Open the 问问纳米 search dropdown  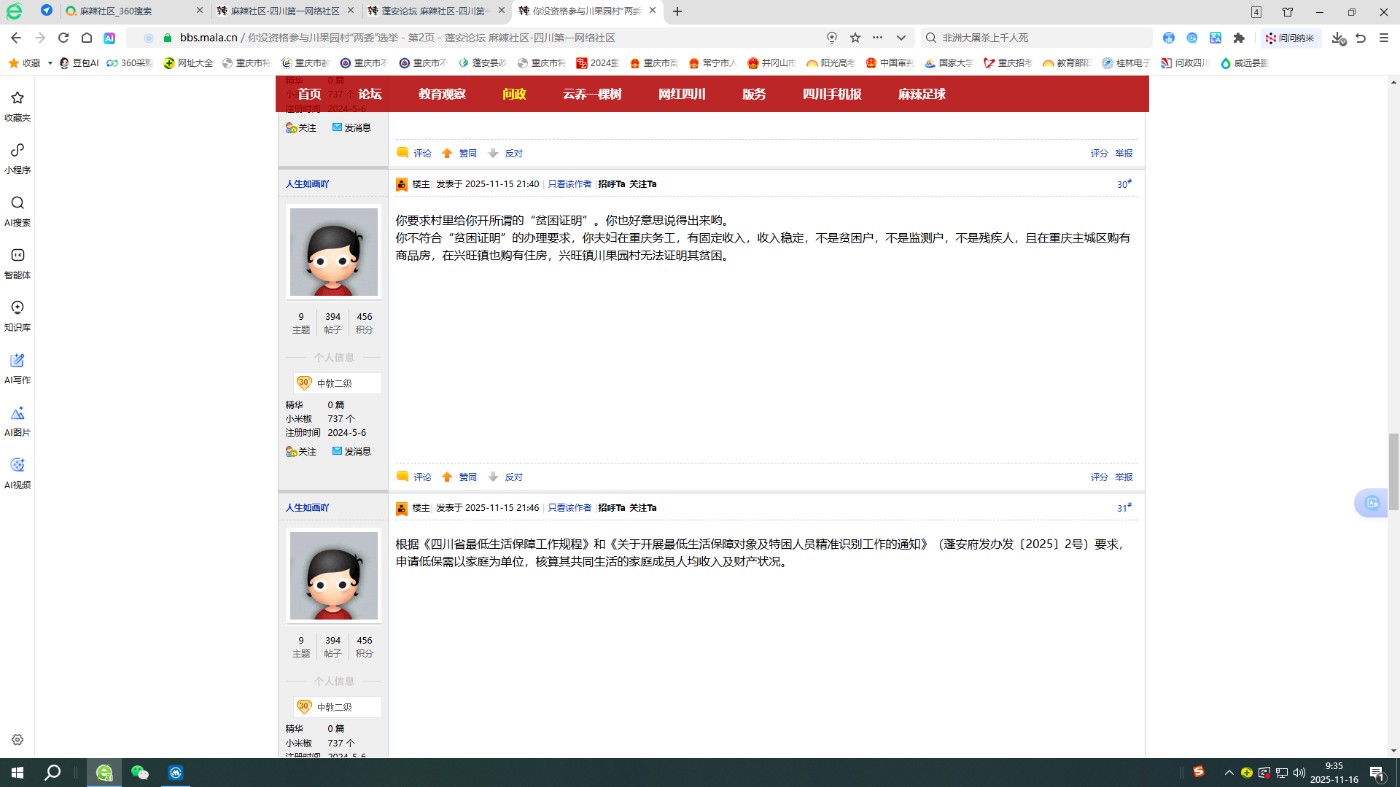[x=1291, y=37]
